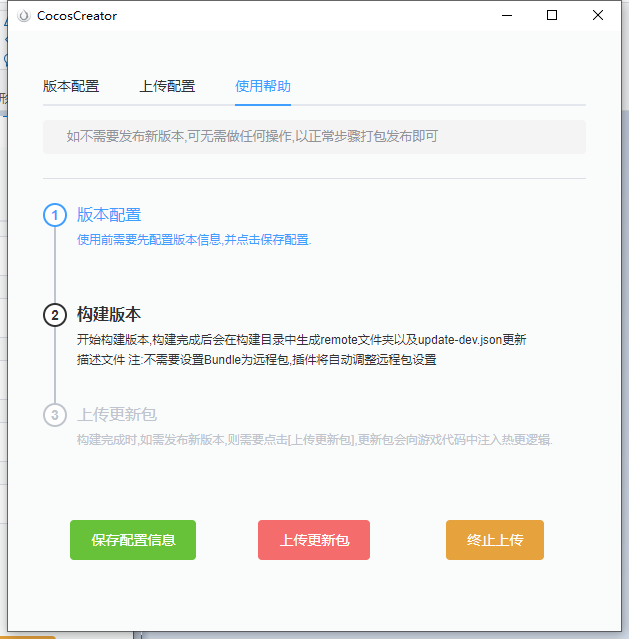The width and height of the screenshot is (629, 639).
Task: Click the green 保存配置信息 button
Action: tap(133, 540)
